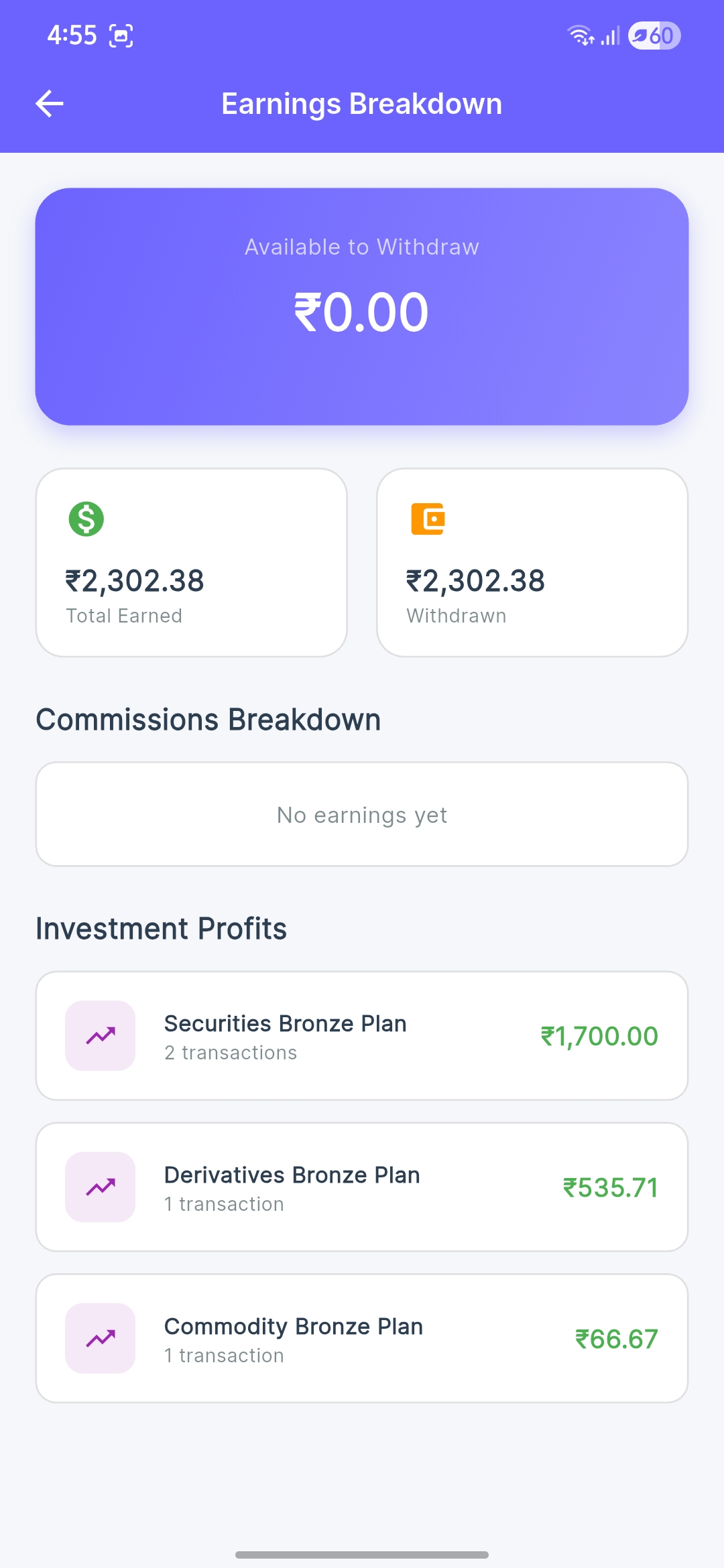This screenshot has height=1568, width=724.
Task: Tap the Derivatives Bronze Plan trend icon
Action: pos(101,1187)
